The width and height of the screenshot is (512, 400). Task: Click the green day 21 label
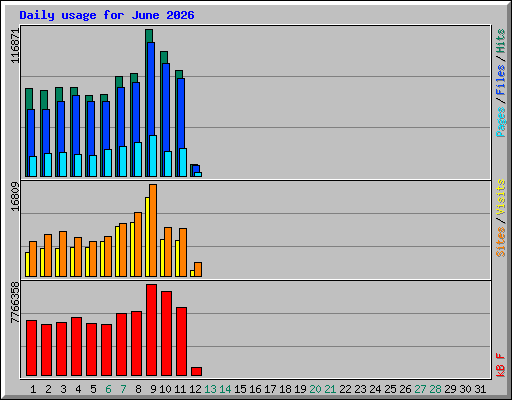[x=330, y=389]
